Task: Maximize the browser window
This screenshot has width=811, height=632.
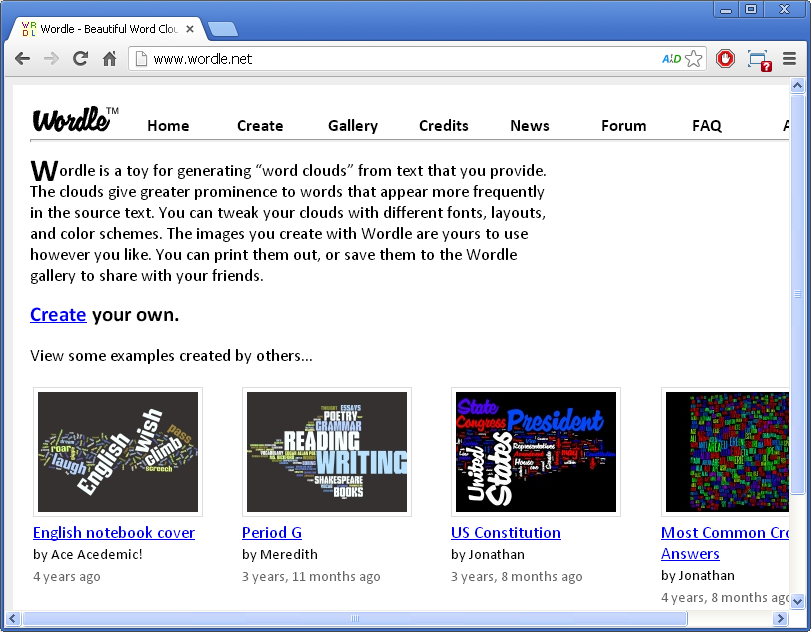Action: click(751, 9)
